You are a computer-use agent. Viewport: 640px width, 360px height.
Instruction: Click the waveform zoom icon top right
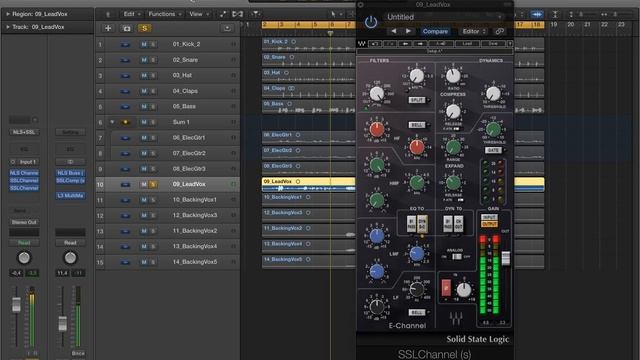[x=537, y=14]
